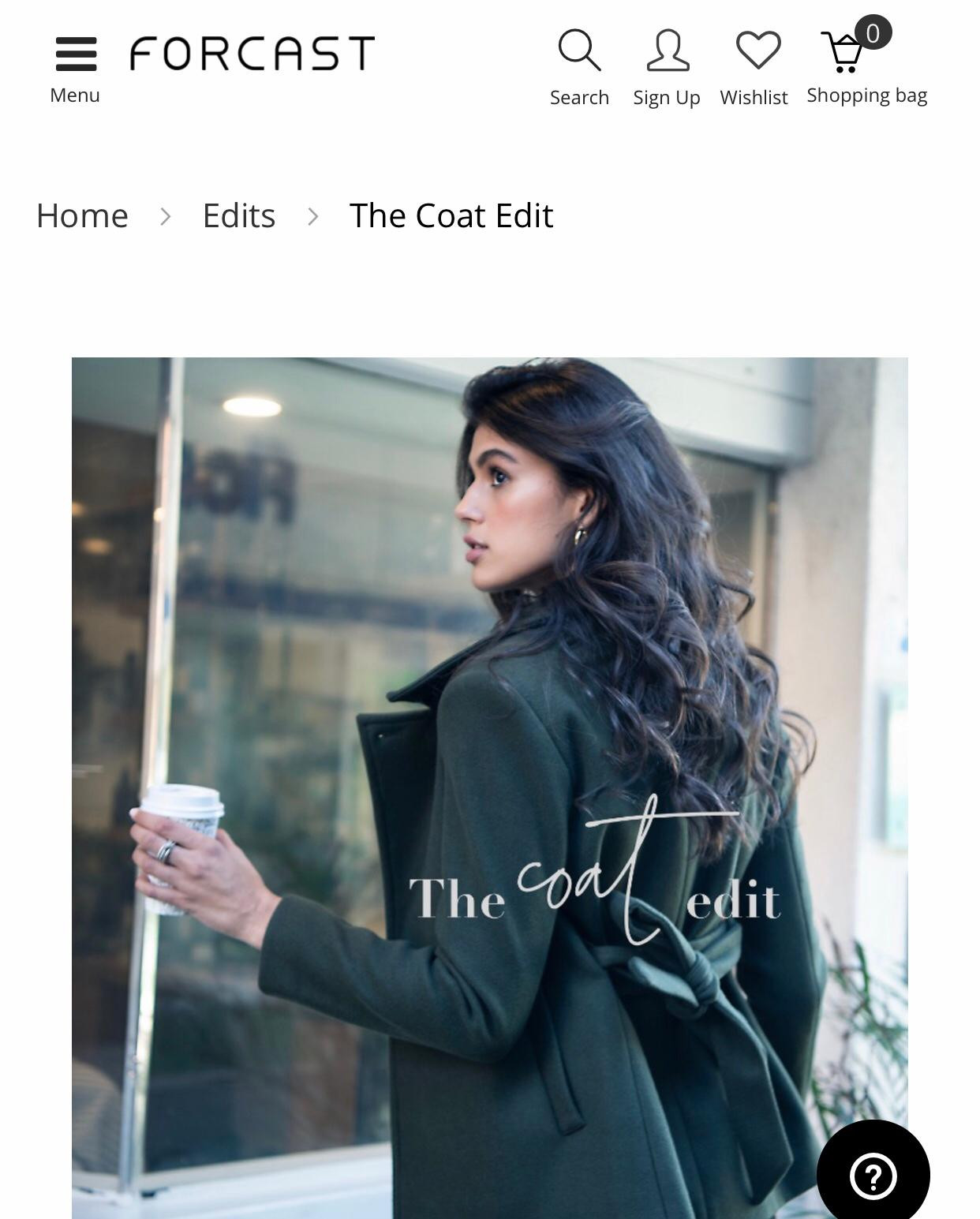Click the Forcast logo

[252, 53]
